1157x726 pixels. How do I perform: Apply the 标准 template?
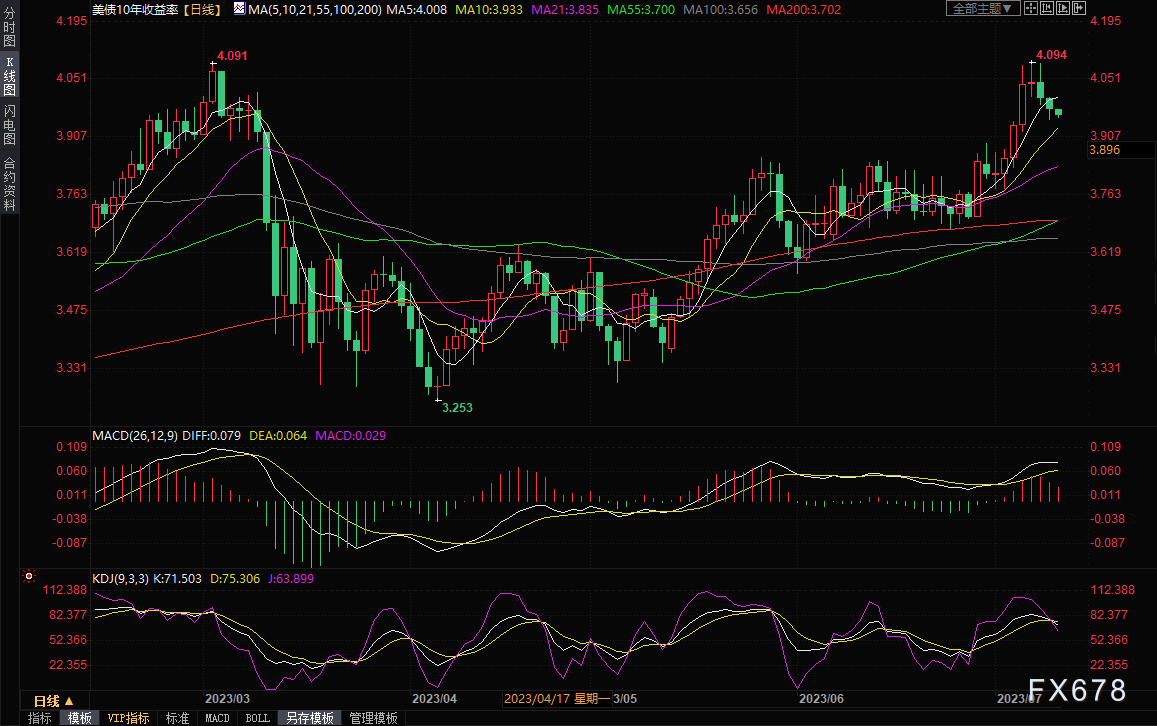point(177,718)
